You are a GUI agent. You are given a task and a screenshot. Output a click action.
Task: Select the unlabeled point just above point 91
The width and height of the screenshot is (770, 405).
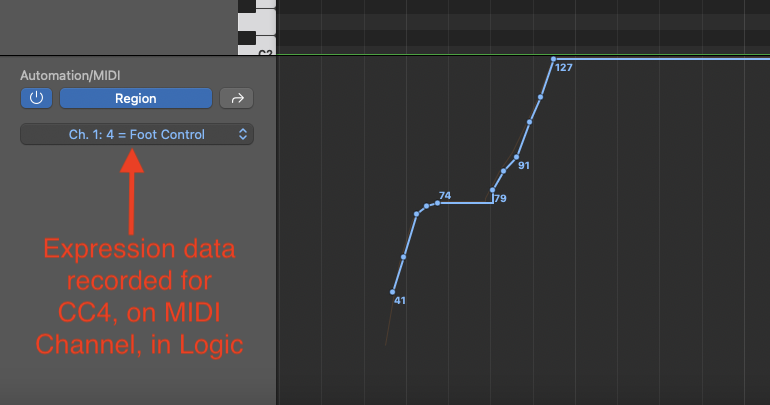529,121
